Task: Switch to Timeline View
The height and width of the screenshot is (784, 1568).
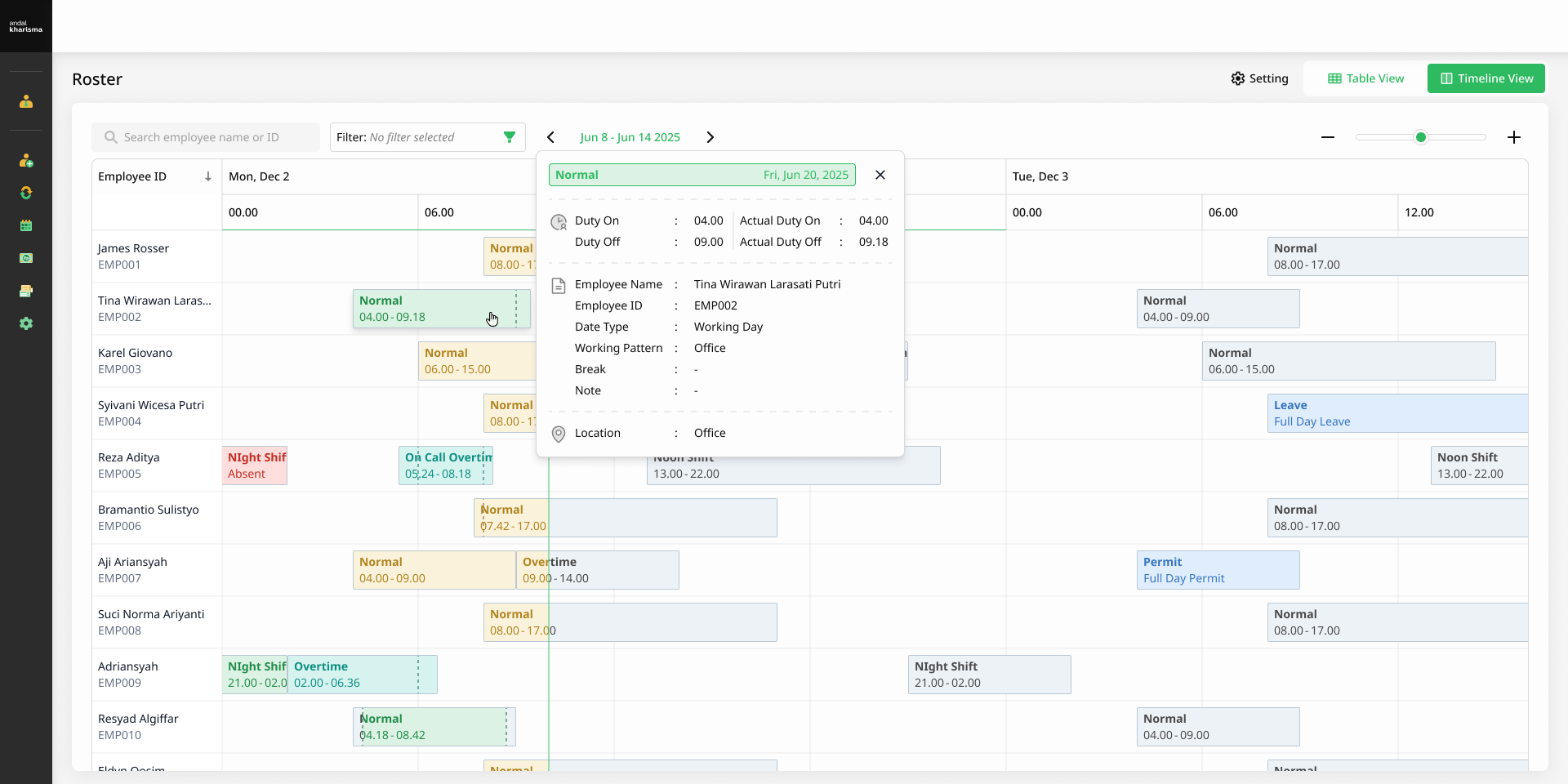Action: pos(1486,78)
